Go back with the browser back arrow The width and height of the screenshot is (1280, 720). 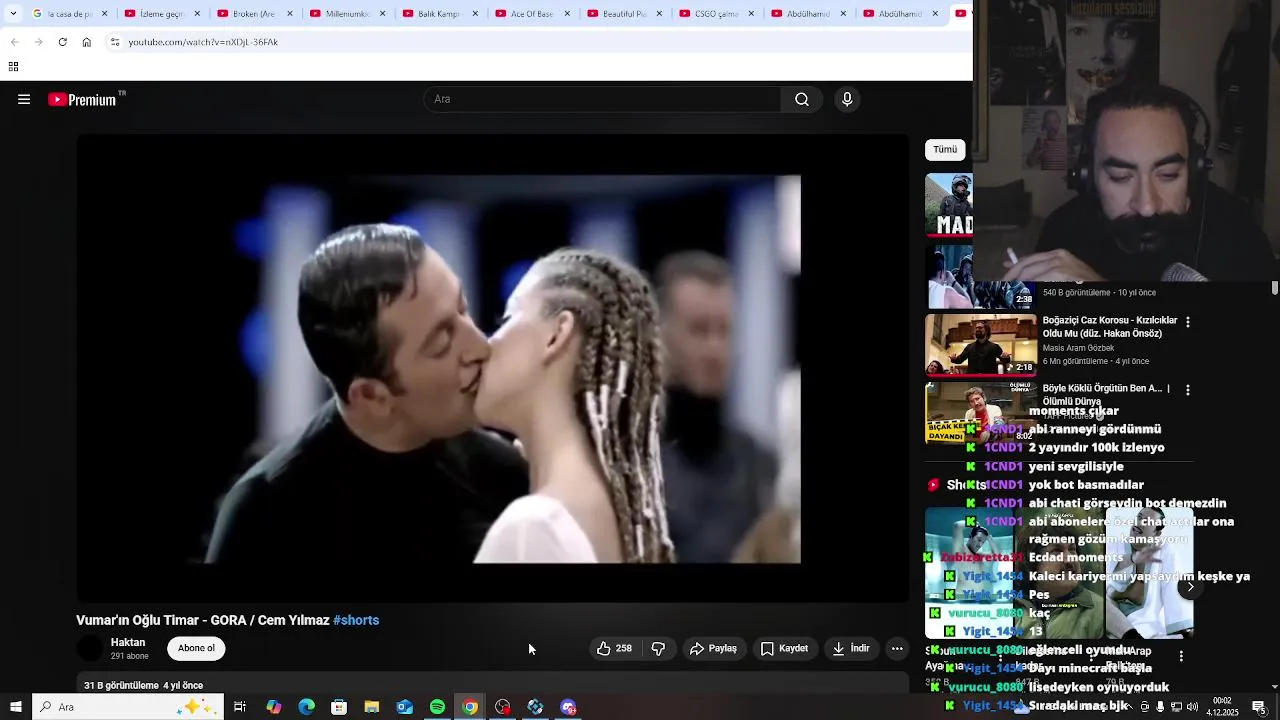[x=14, y=42]
